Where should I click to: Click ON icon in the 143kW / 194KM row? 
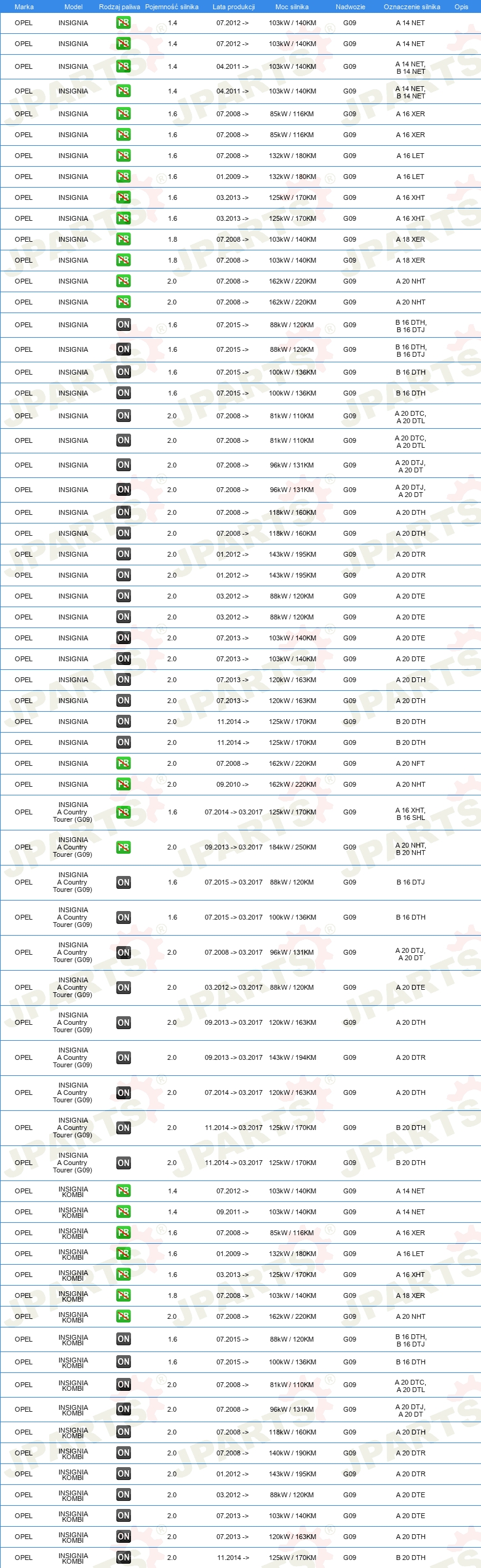[123, 1057]
